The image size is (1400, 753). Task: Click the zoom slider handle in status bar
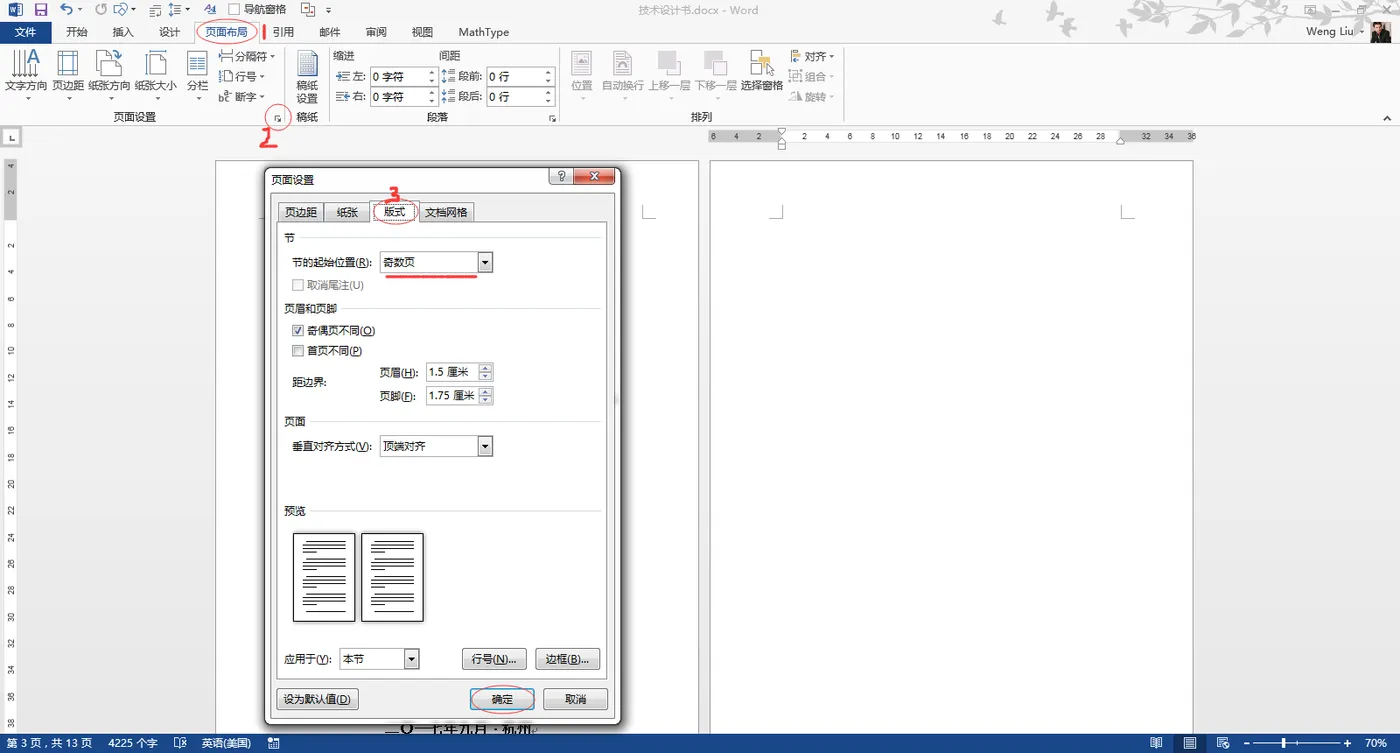(1283, 743)
